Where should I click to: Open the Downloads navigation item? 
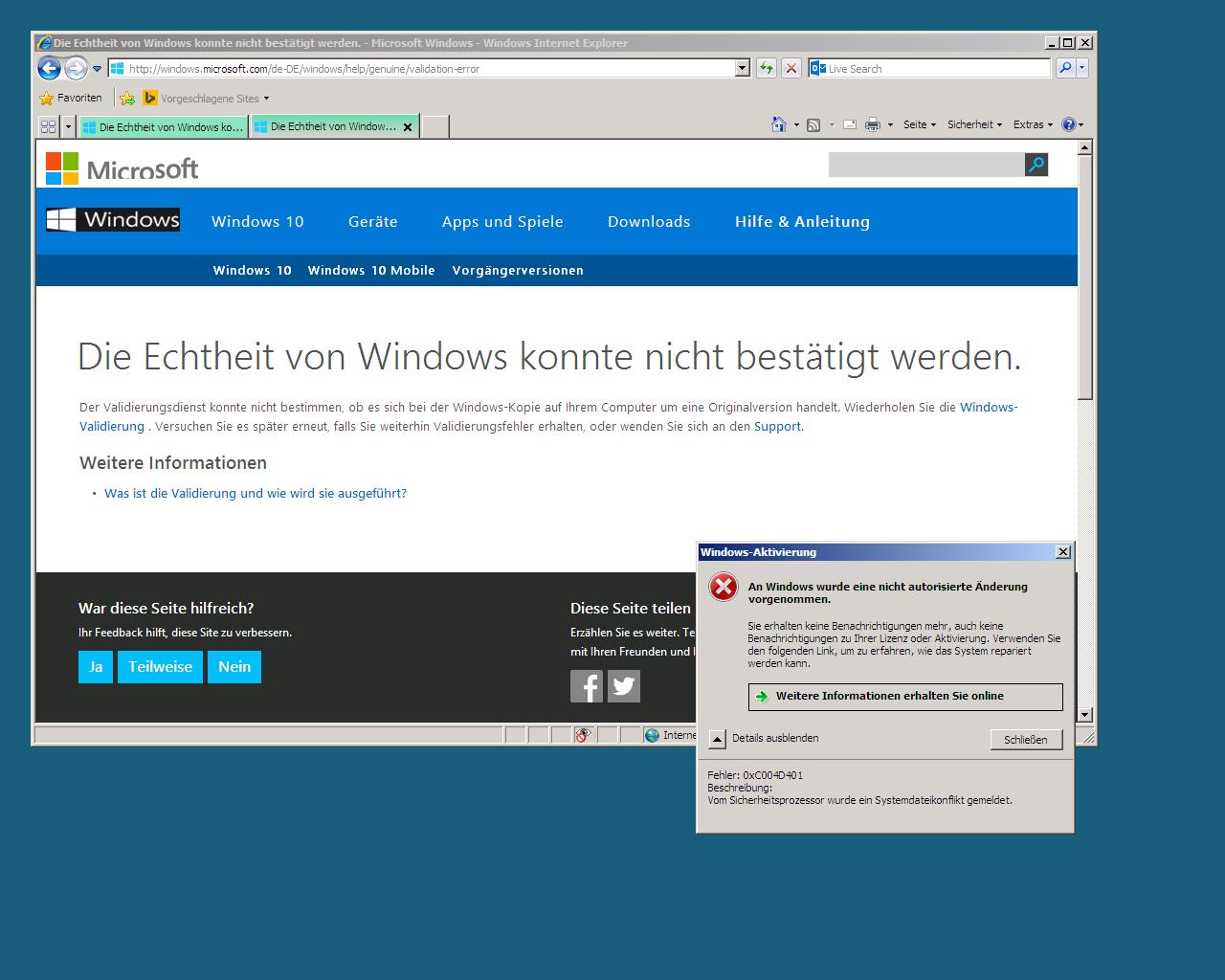tap(649, 221)
